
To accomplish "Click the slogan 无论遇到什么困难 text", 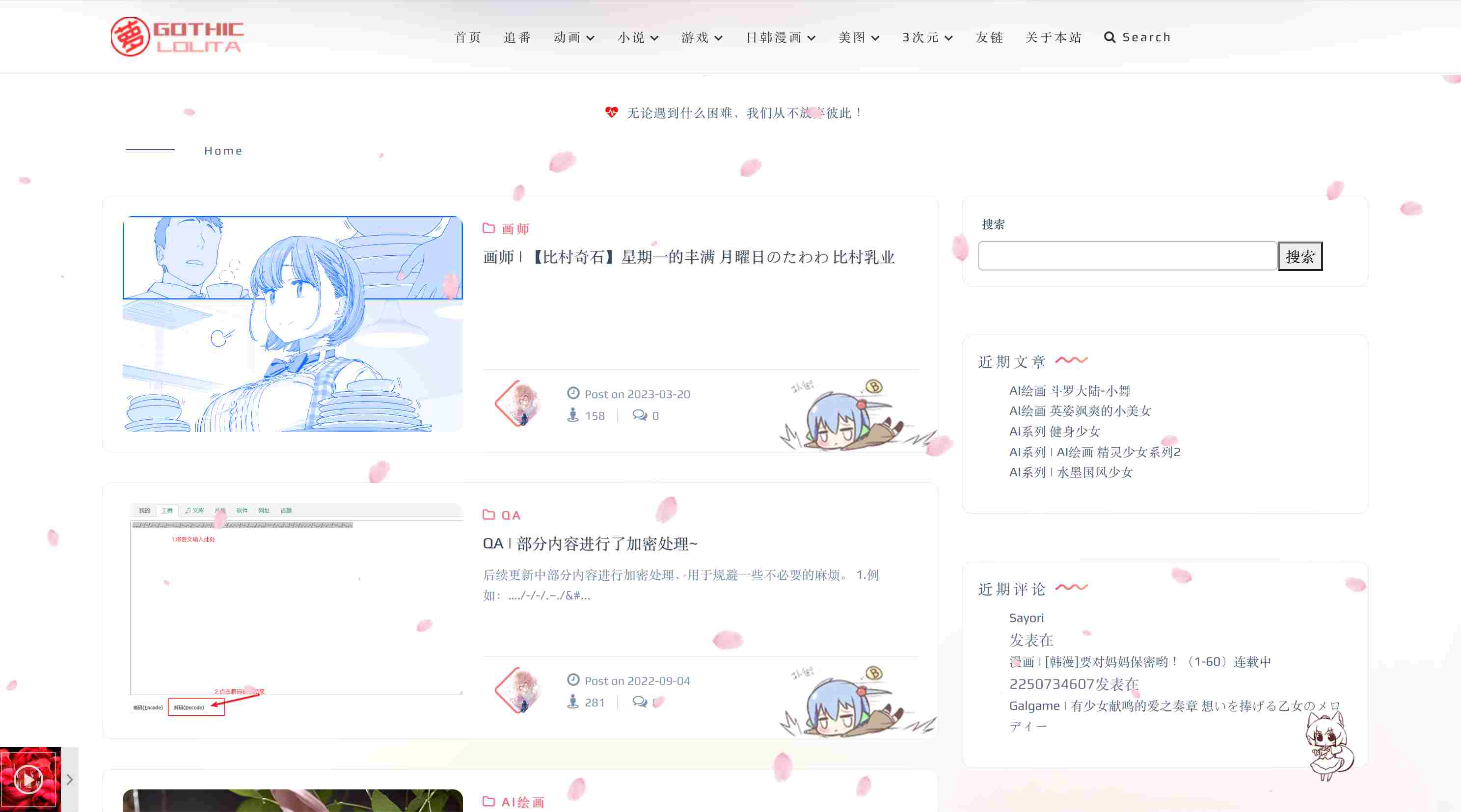I will 744,113.
